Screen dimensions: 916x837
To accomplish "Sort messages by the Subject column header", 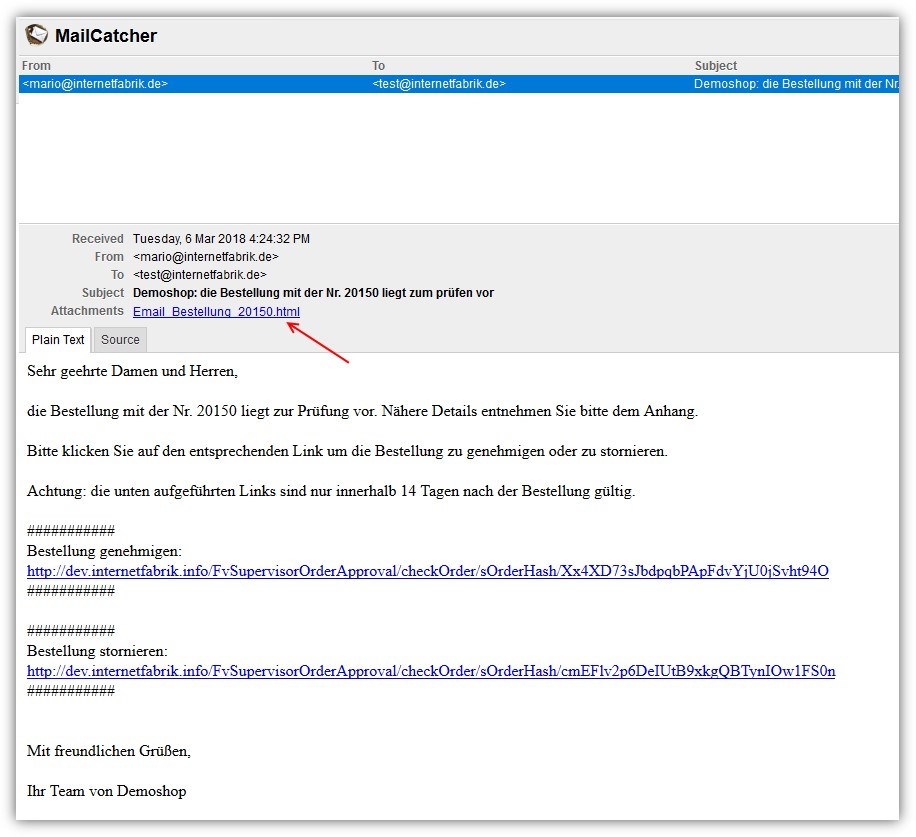I will (716, 65).
